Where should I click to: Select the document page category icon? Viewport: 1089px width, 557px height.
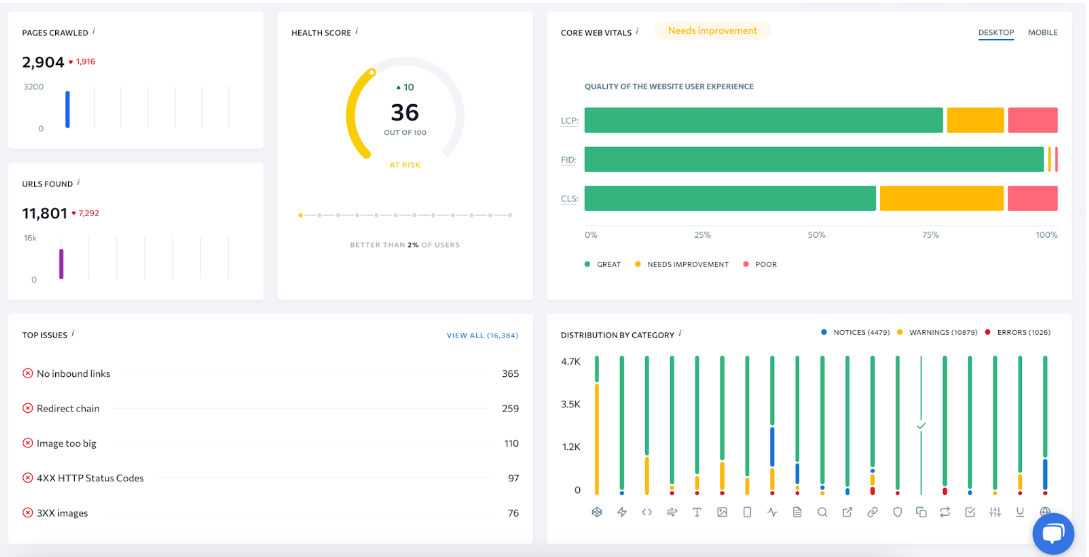click(797, 512)
